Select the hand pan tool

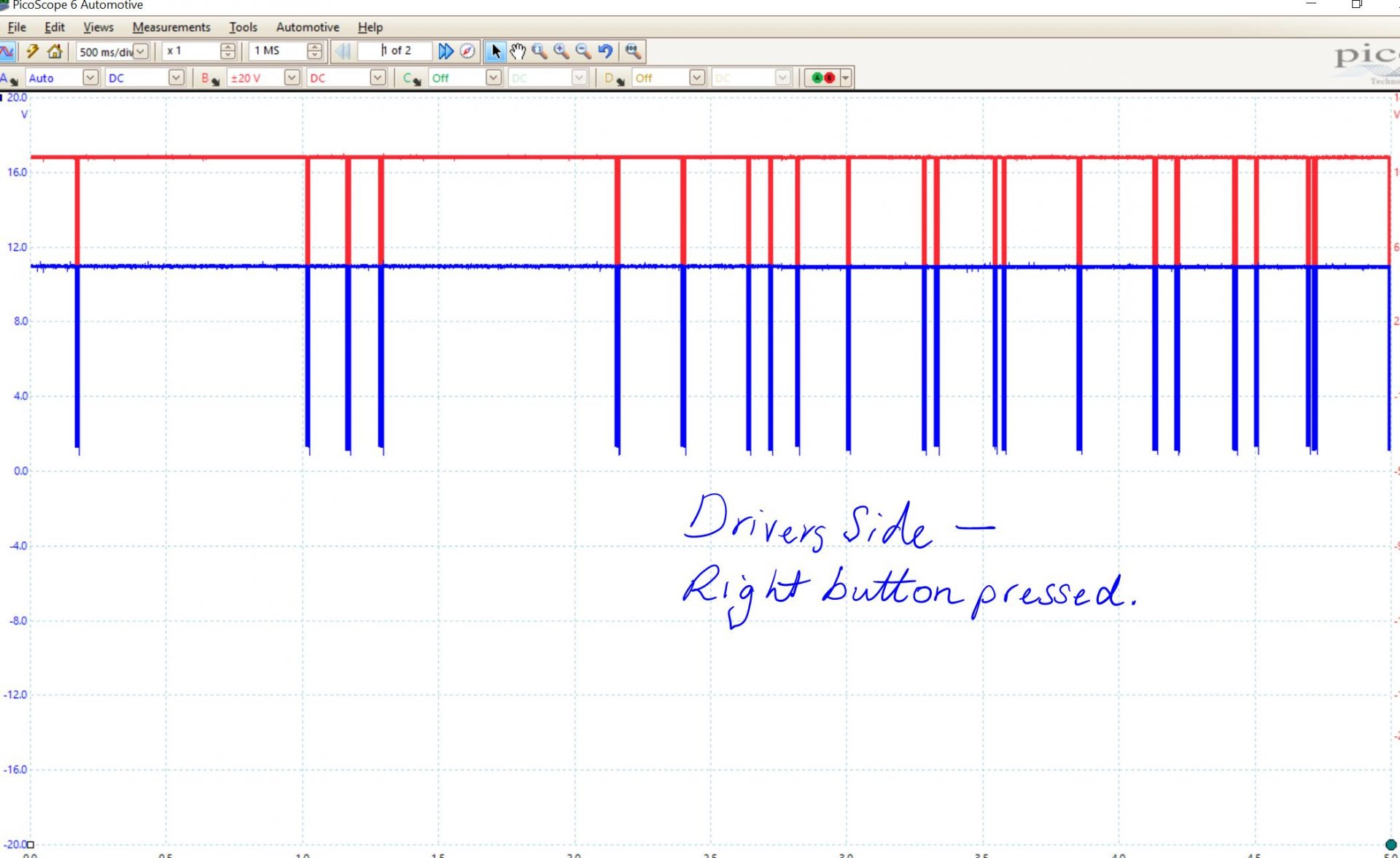[x=518, y=51]
